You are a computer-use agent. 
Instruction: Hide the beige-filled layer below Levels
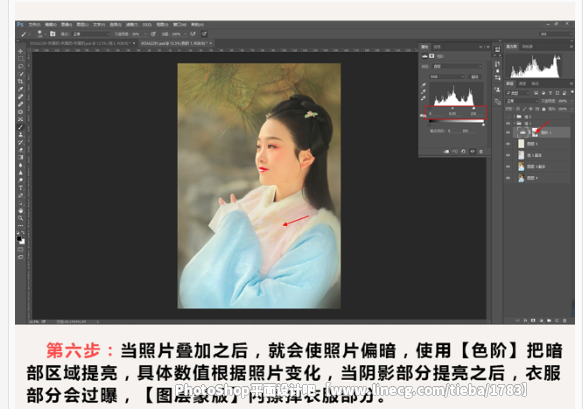(508, 144)
